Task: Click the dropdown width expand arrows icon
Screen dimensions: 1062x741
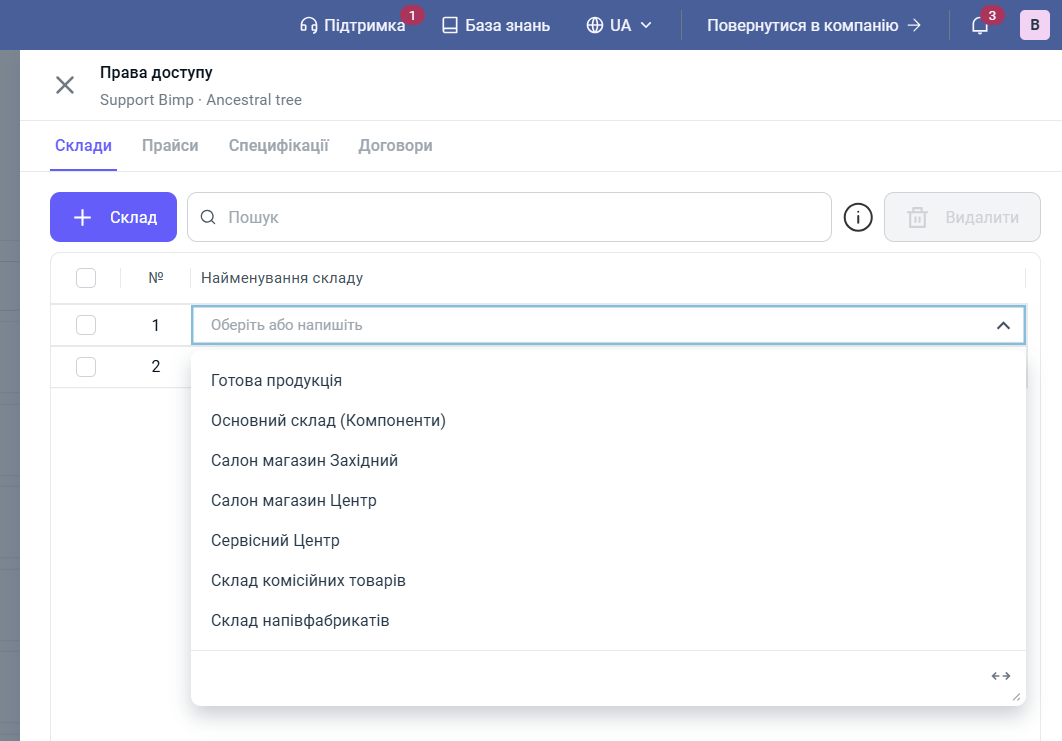Action: coord(1000,676)
